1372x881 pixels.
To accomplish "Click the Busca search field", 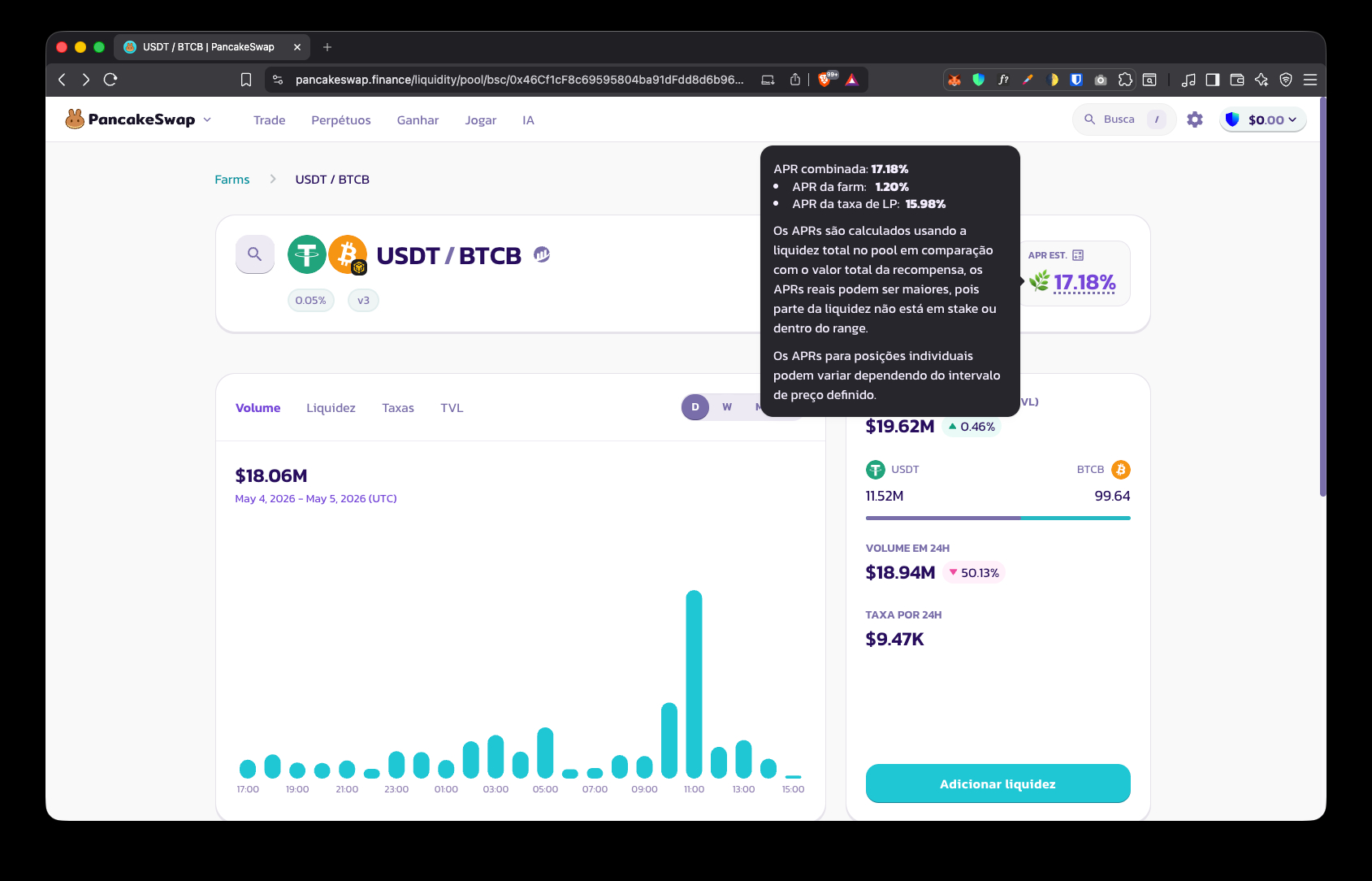I will 1124,119.
